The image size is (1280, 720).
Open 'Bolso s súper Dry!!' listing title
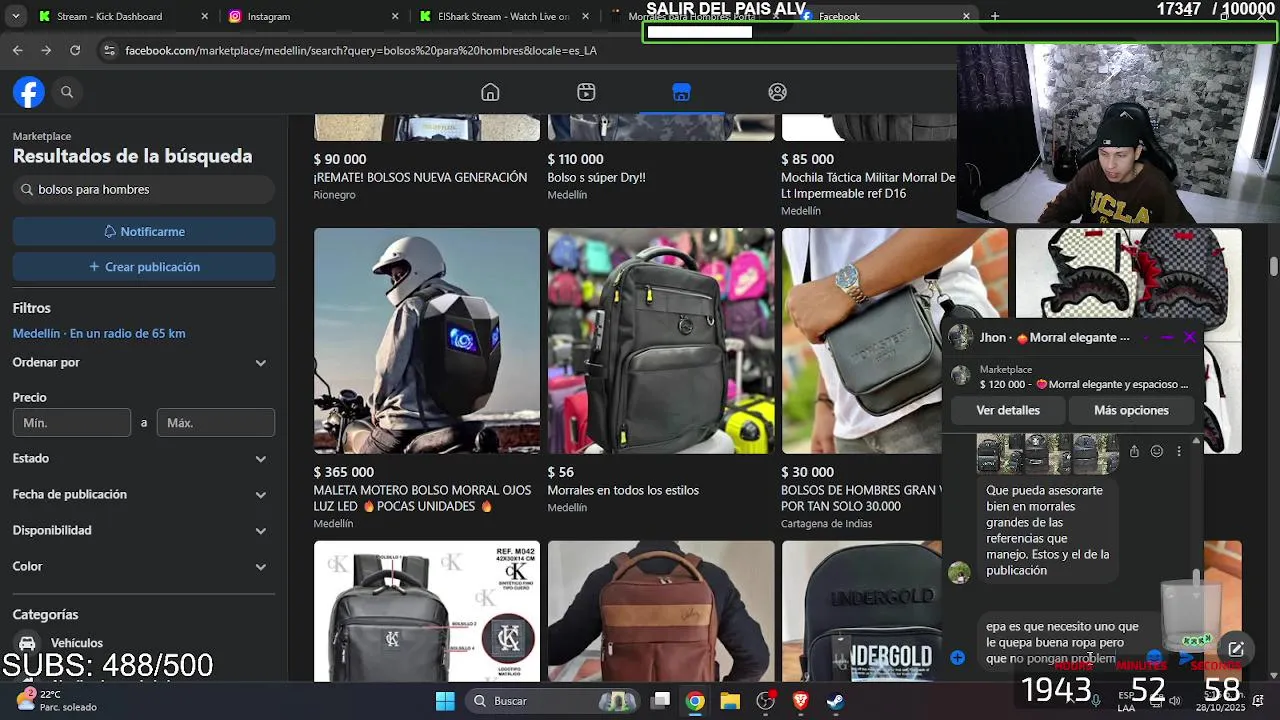click(596, 177)
